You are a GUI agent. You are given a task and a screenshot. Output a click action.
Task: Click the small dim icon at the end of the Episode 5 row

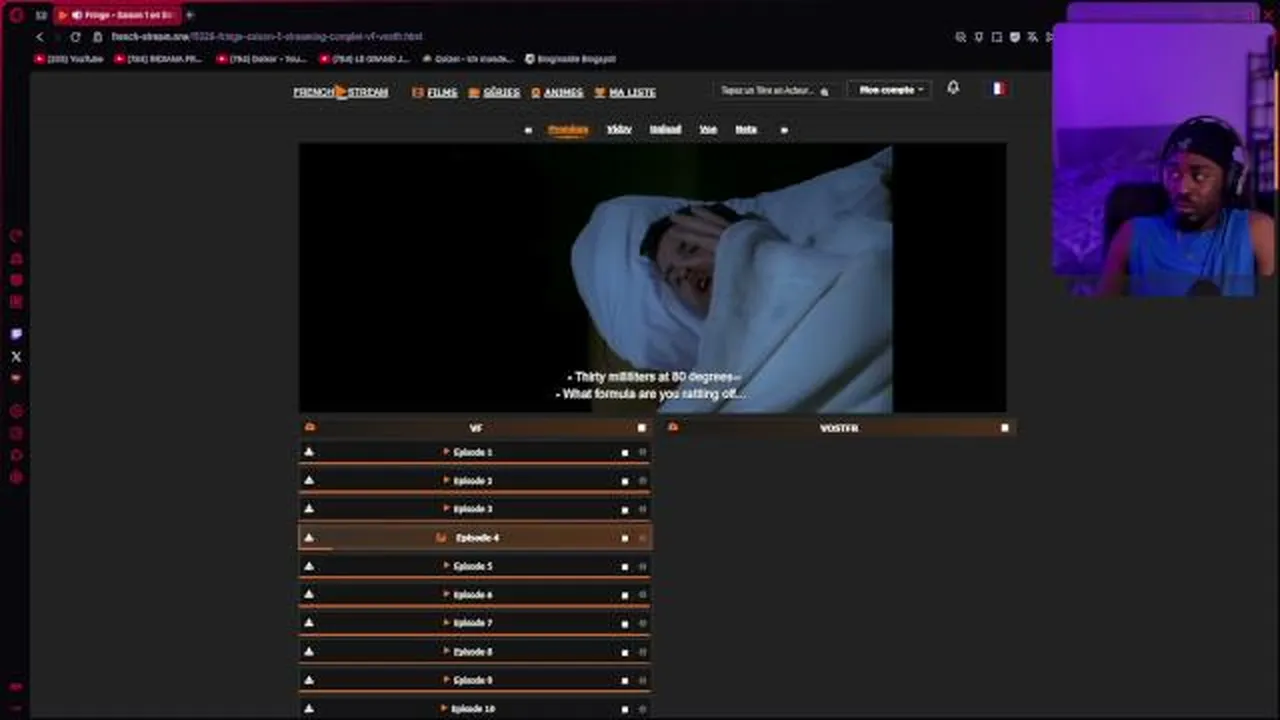click(x=643, y=566)
